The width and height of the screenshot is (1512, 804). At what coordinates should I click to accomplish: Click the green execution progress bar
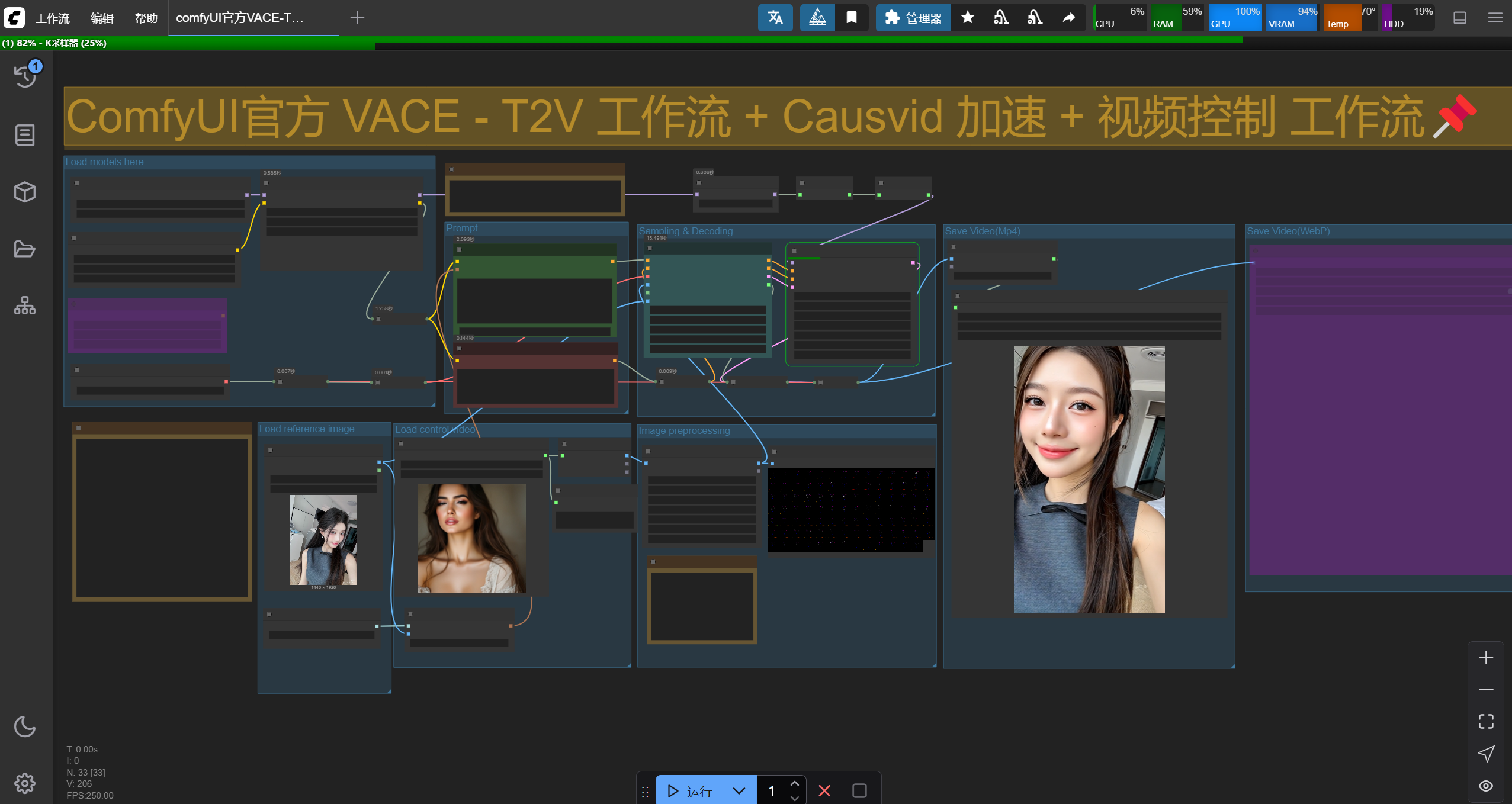tap(622, 40)
